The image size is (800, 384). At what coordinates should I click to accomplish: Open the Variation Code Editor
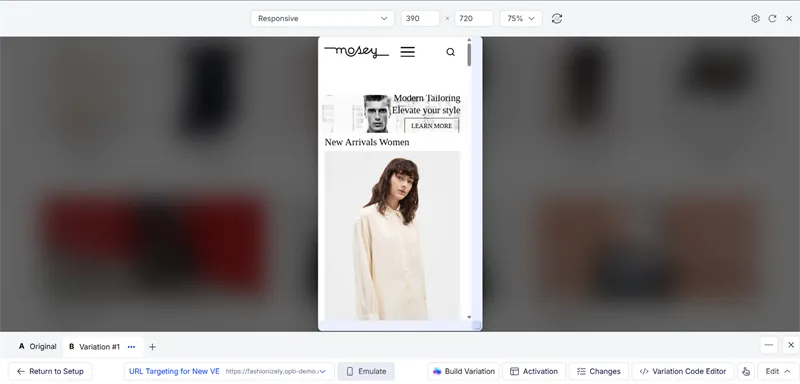point(683,371)
